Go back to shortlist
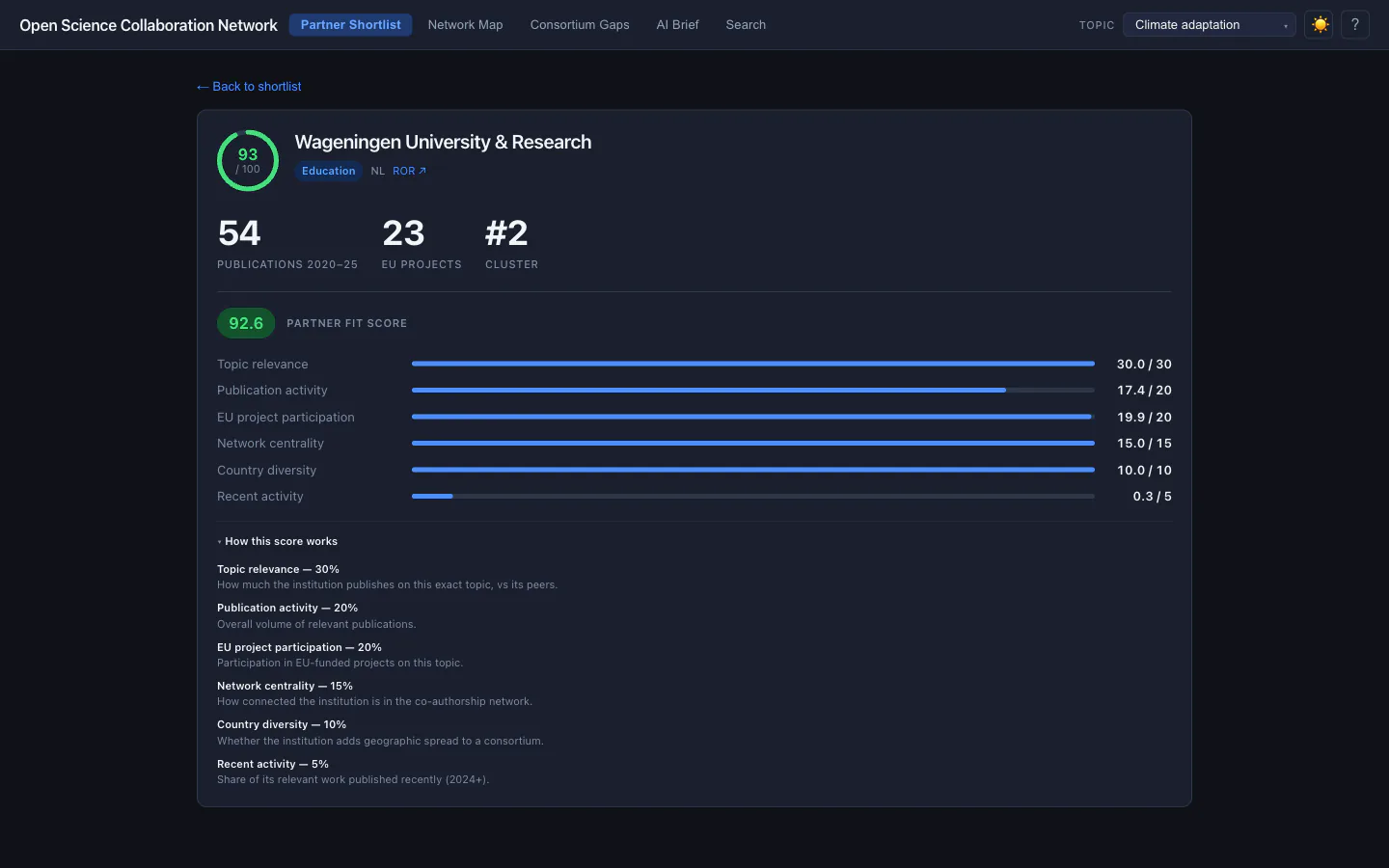 click(249, 87)
